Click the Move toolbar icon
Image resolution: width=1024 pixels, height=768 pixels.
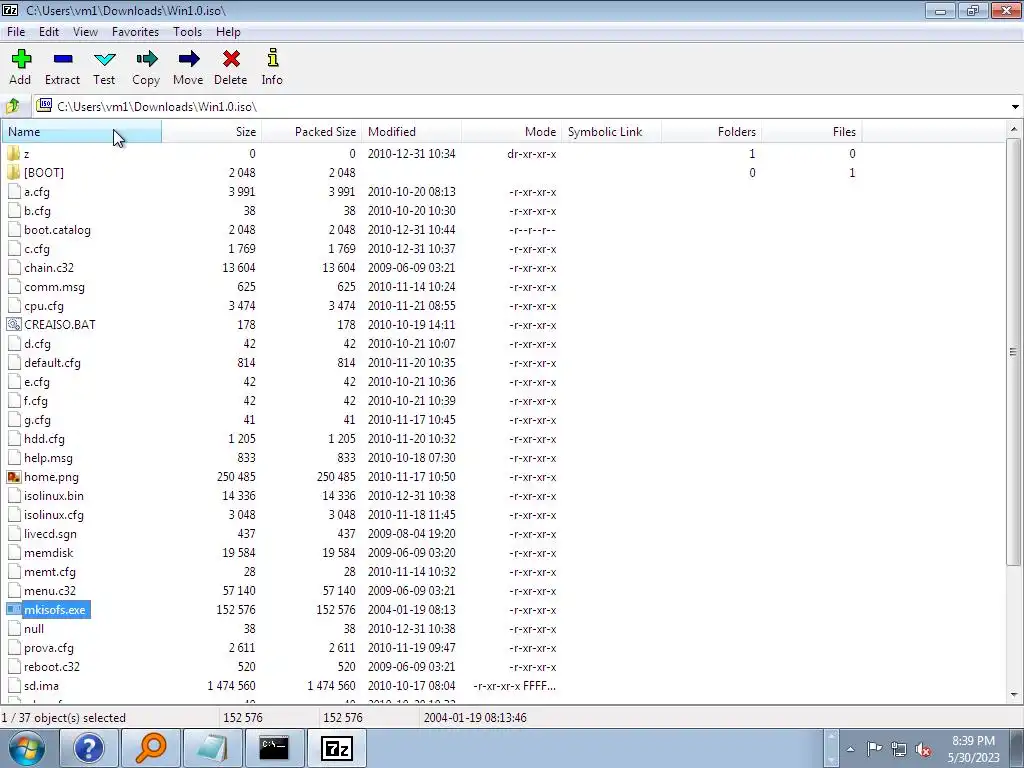click(x=189, y=59)
